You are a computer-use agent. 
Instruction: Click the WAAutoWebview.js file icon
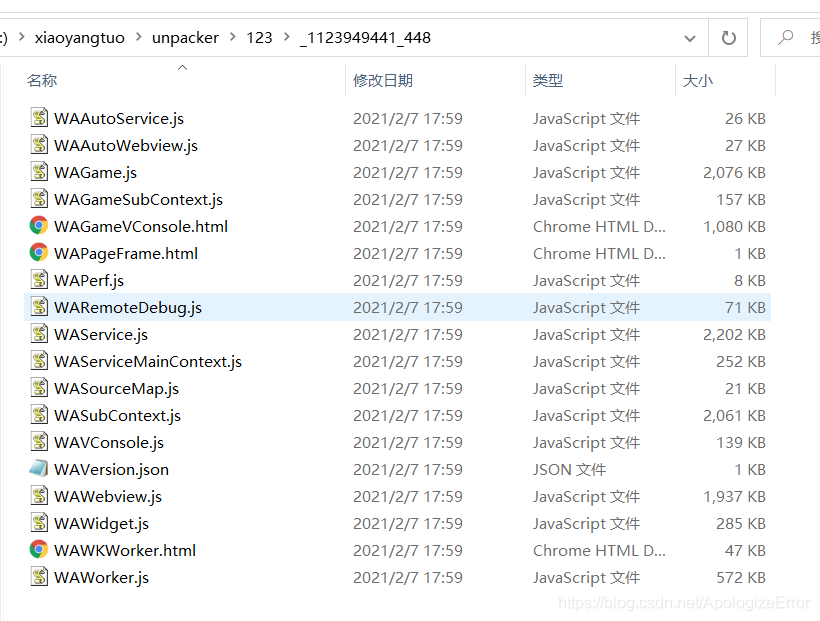tap(39, 145)
